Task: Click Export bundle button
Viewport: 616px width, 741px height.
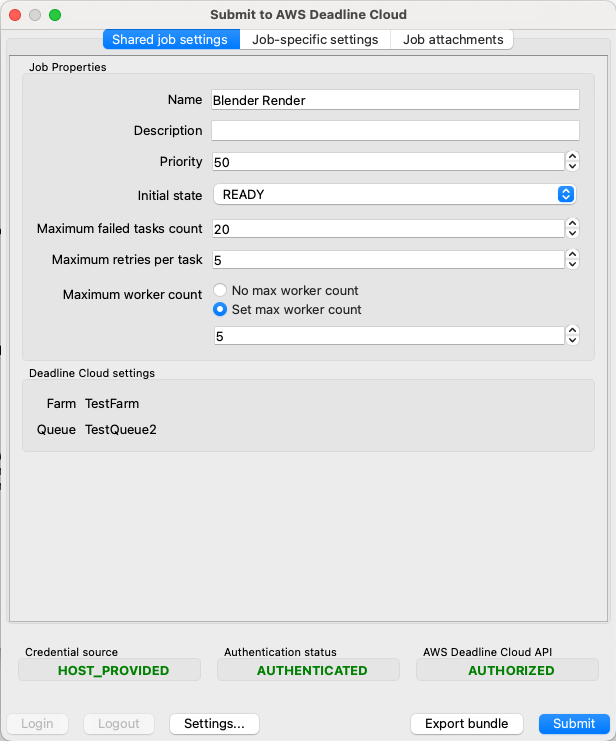Action: 466,724
